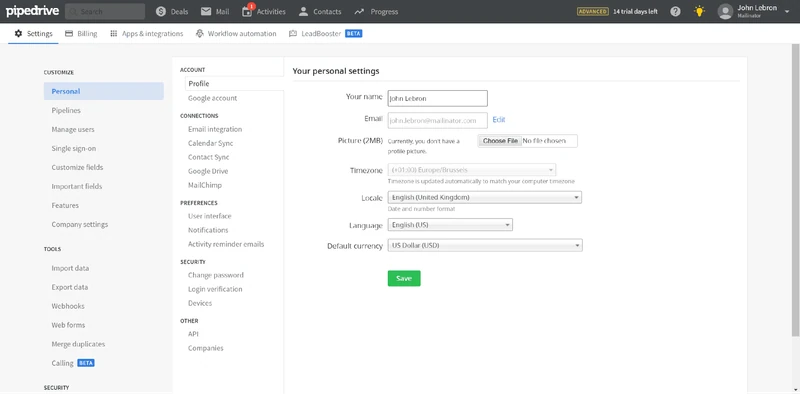Click the Apps & integrations grid icon

click(113, 34)
